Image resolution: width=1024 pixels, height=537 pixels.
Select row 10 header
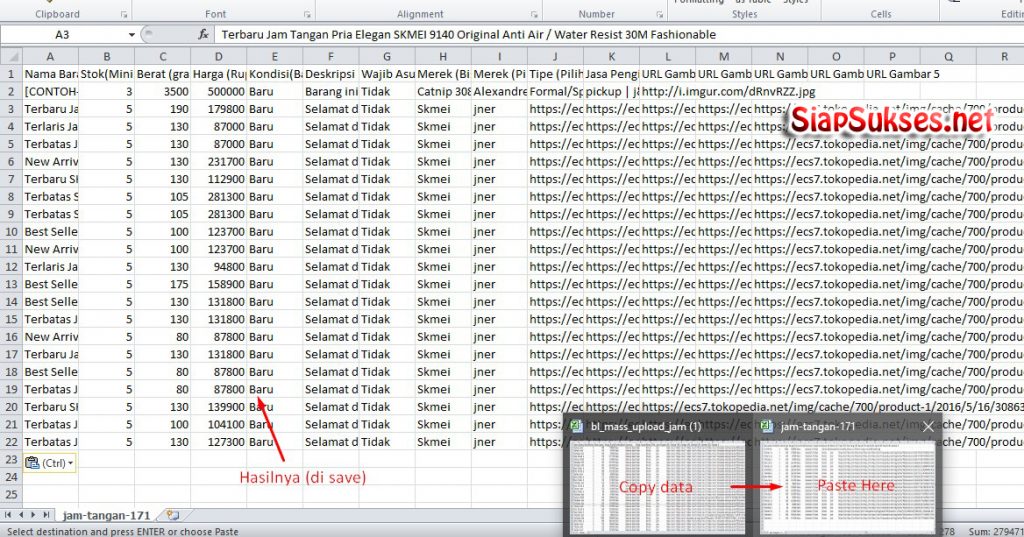11,232
